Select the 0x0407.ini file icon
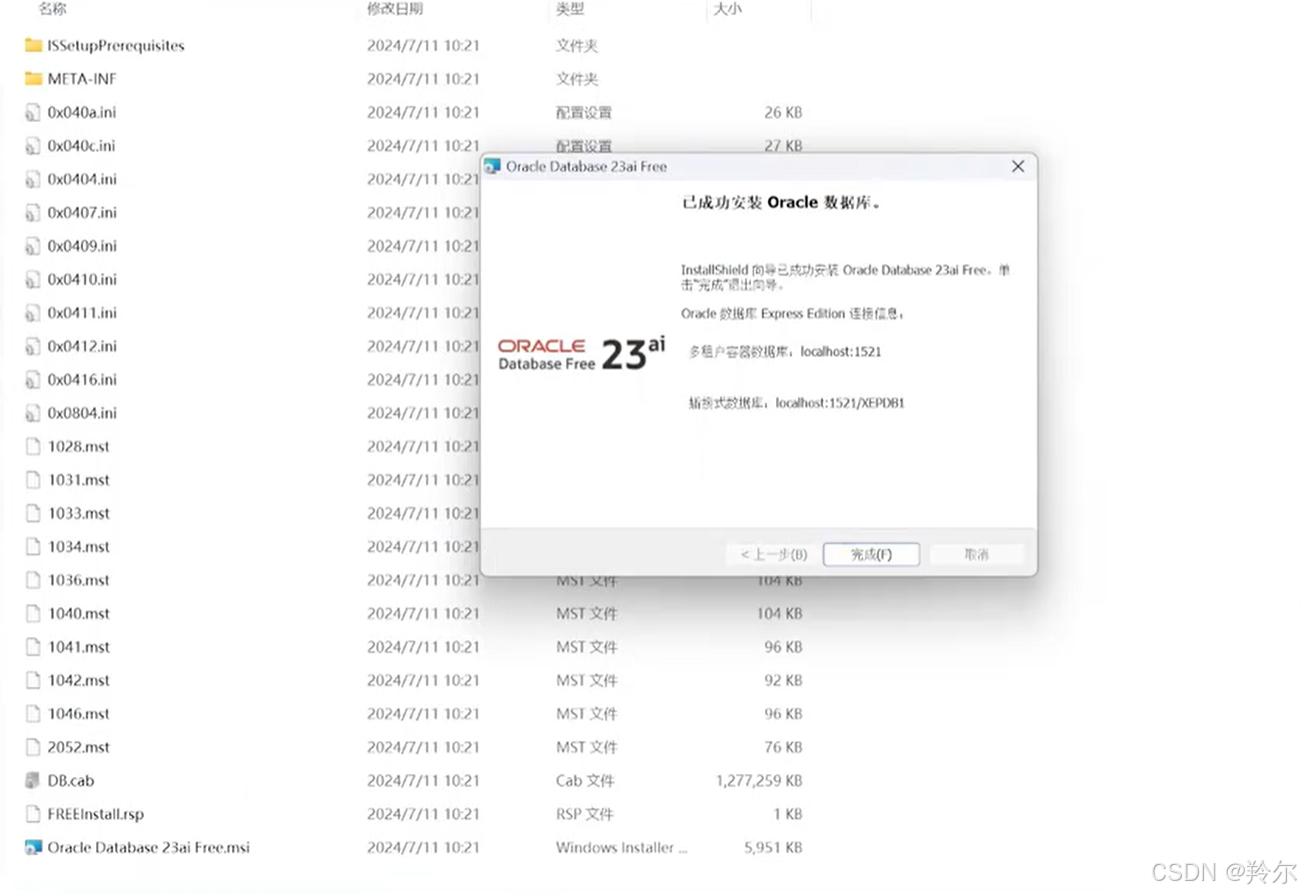 pos(33,212)
